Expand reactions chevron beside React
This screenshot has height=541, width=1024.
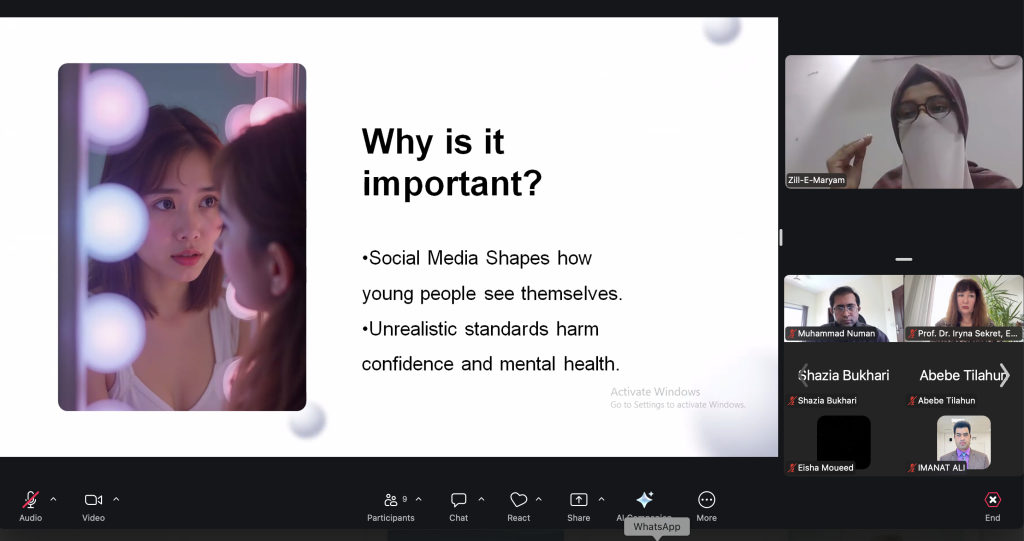click(x=539, y=499)
